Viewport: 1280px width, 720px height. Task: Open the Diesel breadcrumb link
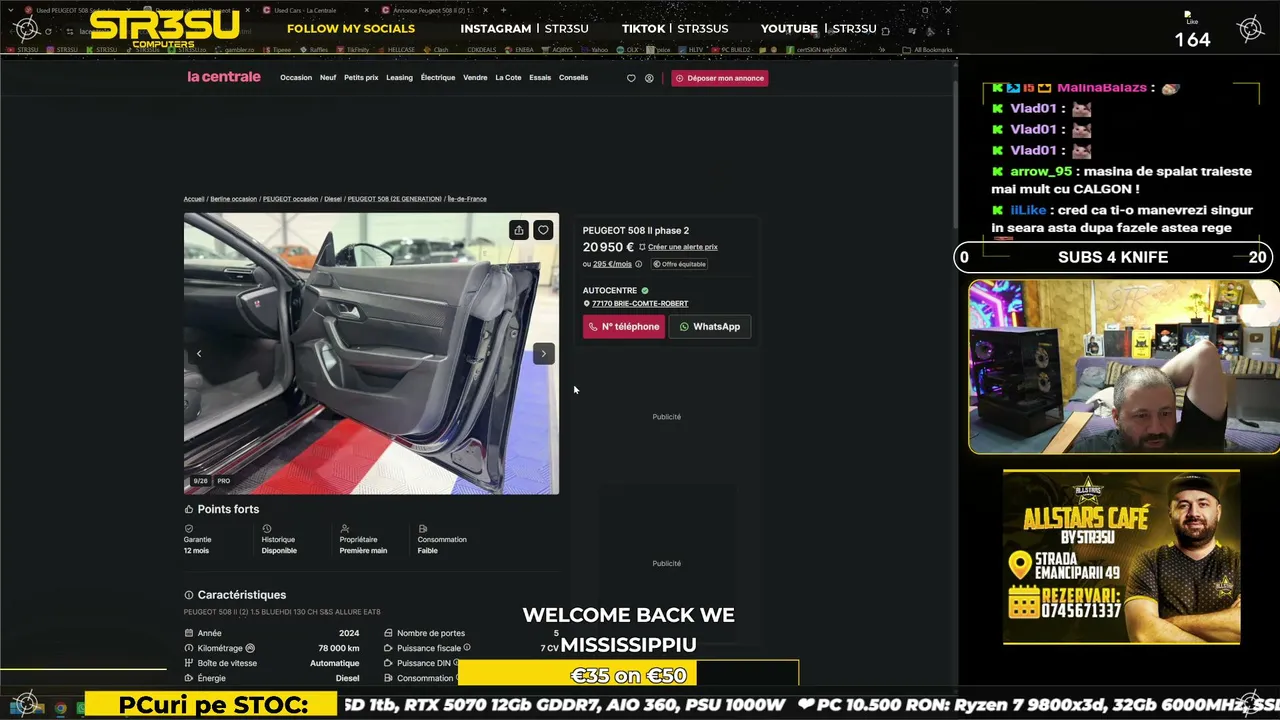pos(333,199)
